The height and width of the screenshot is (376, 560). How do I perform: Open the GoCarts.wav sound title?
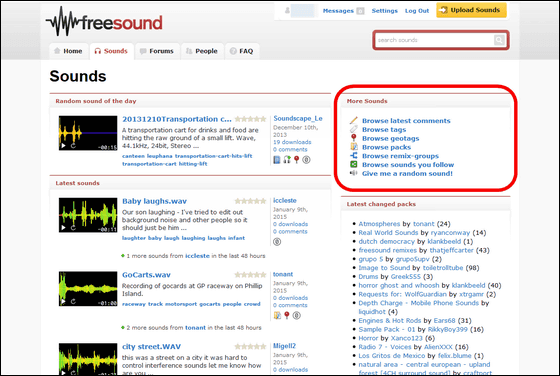[146, 275]
